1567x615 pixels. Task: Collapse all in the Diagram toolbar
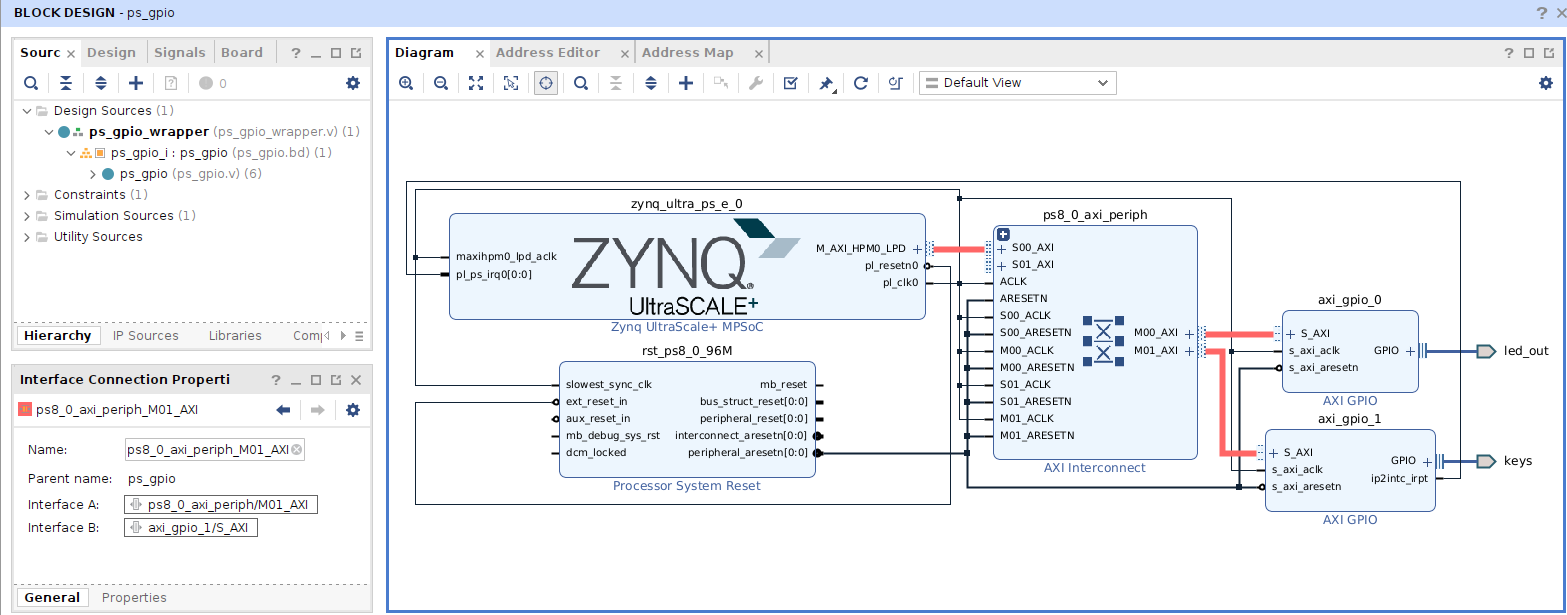(x=616, y=83)
